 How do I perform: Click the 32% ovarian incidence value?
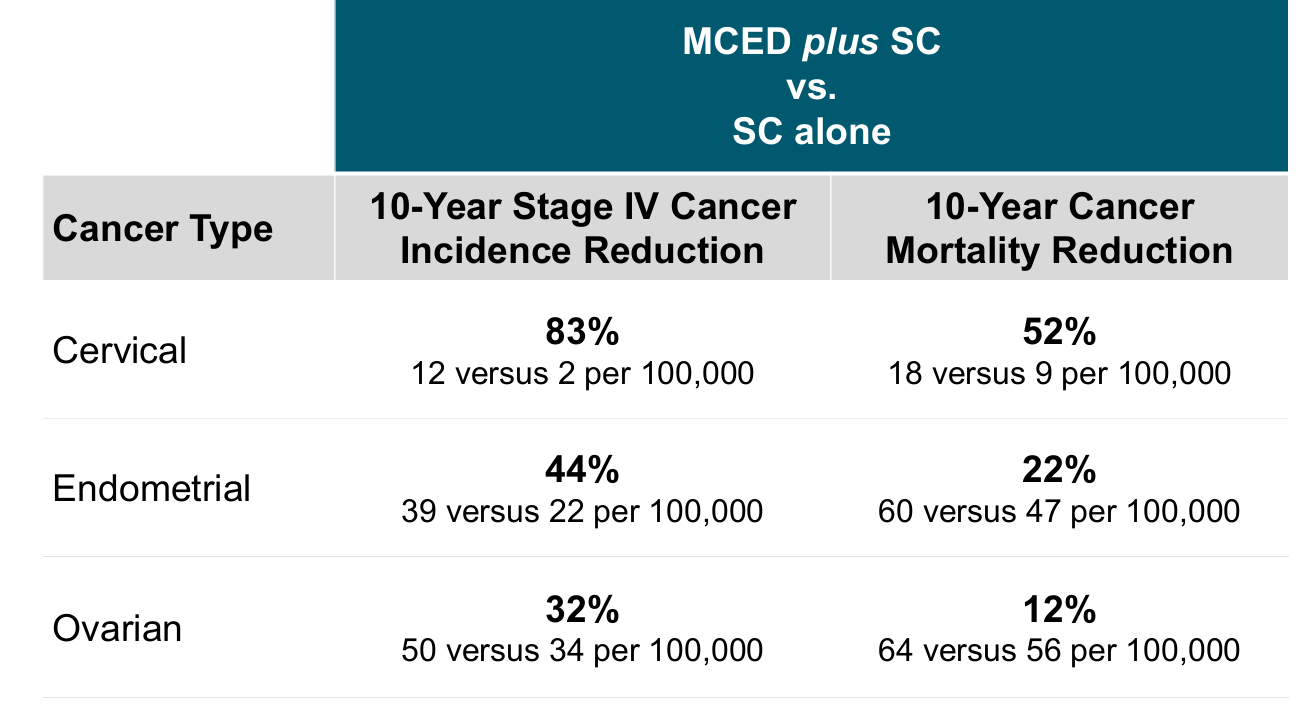[x=583, y=610]
